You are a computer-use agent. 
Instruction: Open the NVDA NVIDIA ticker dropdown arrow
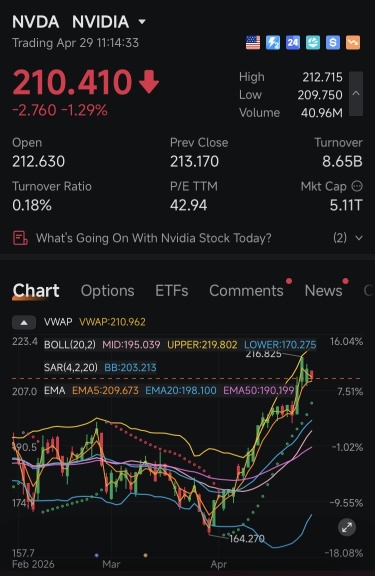click(x=142, y=22)
